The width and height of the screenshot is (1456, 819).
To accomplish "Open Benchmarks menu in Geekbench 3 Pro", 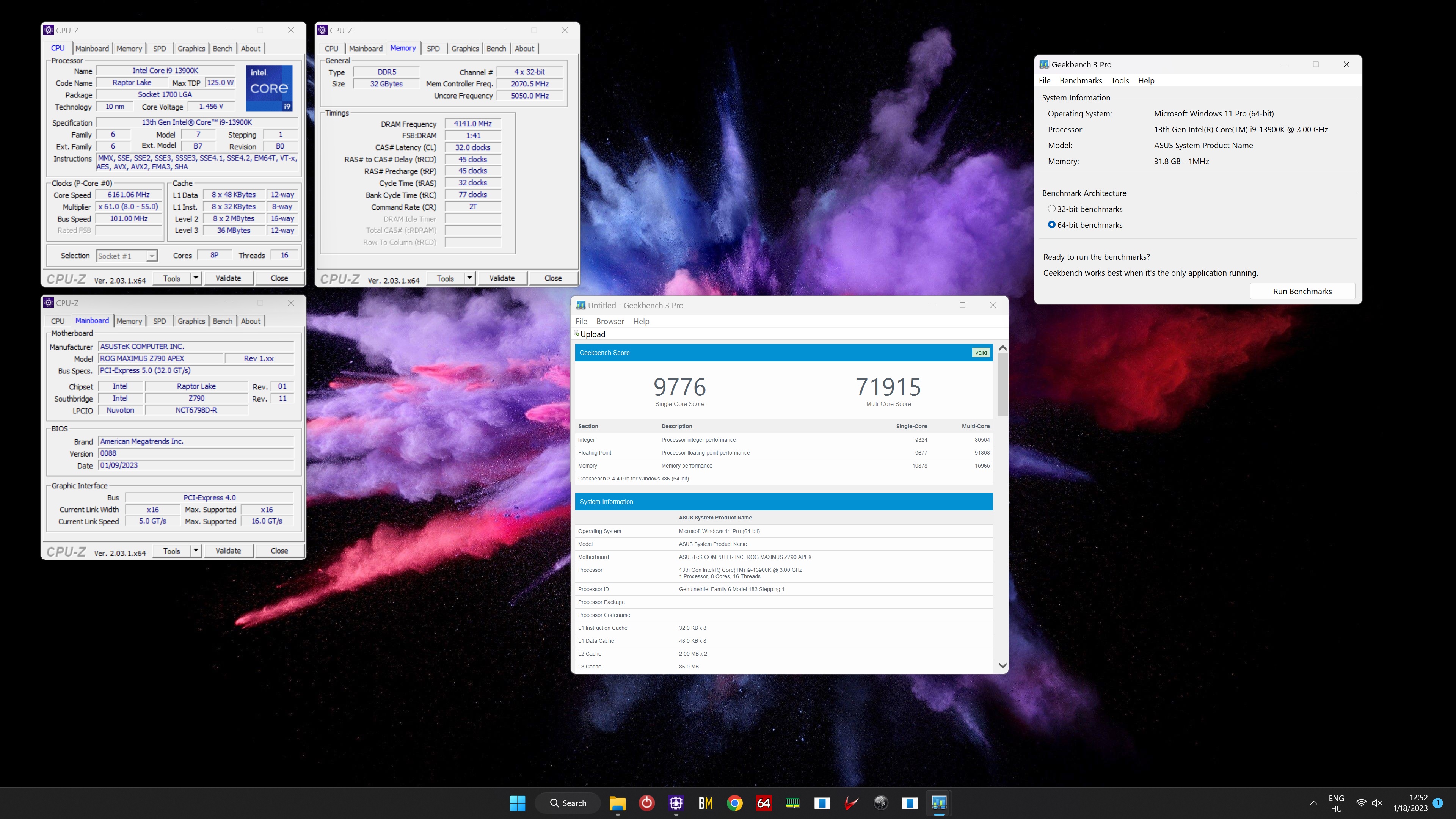I will click(x=1081, y=80).
